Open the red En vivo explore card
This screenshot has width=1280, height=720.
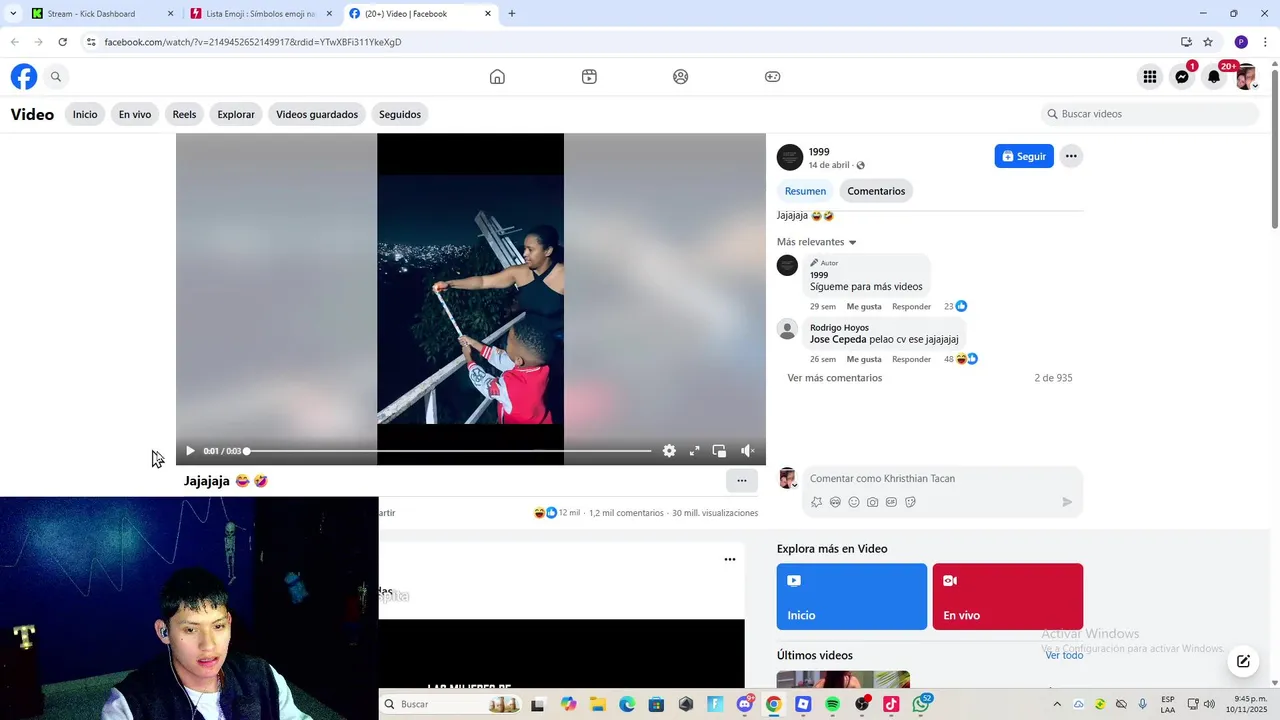pyautogui.click(x=1008, y=597)
